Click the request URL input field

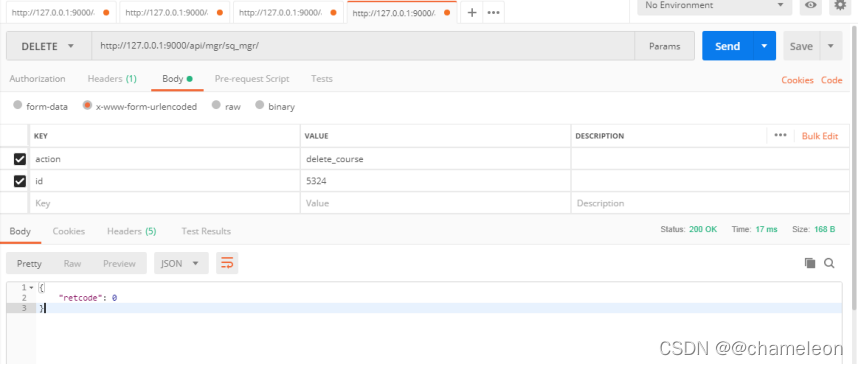point(363,47)
